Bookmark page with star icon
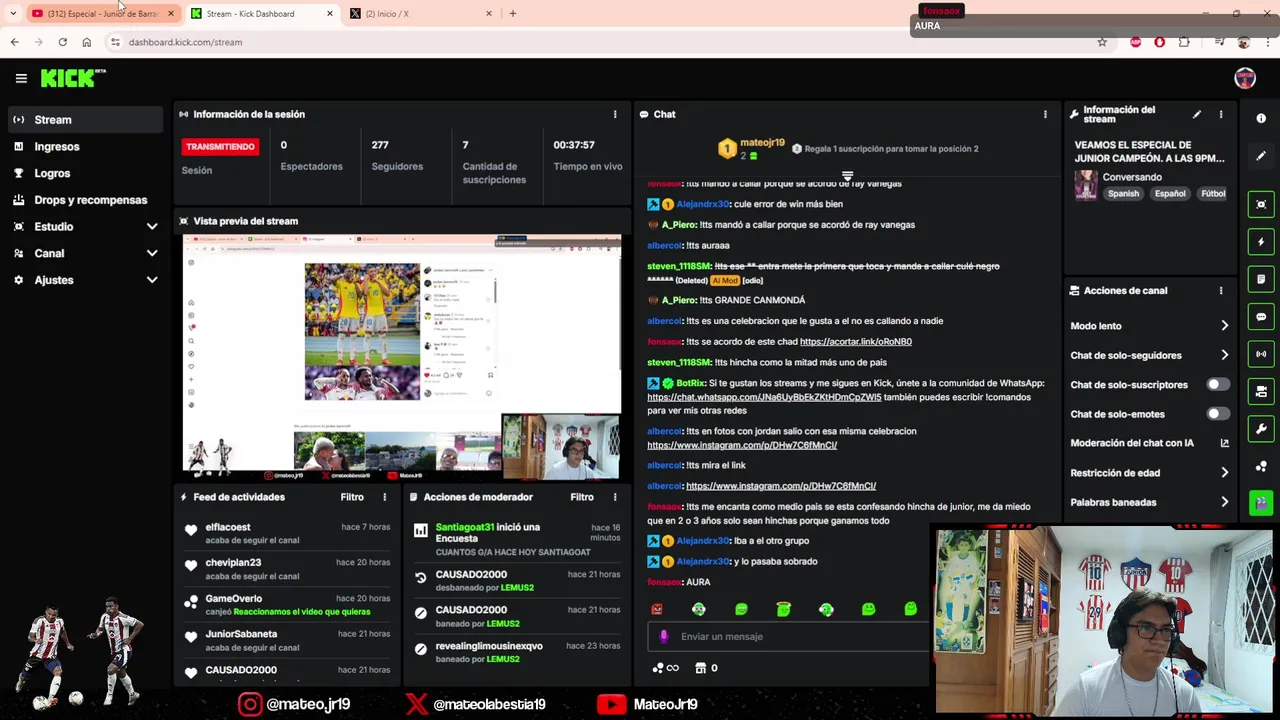The width and height of the screenshot is (1280, 720). [x=1102, y=42]
